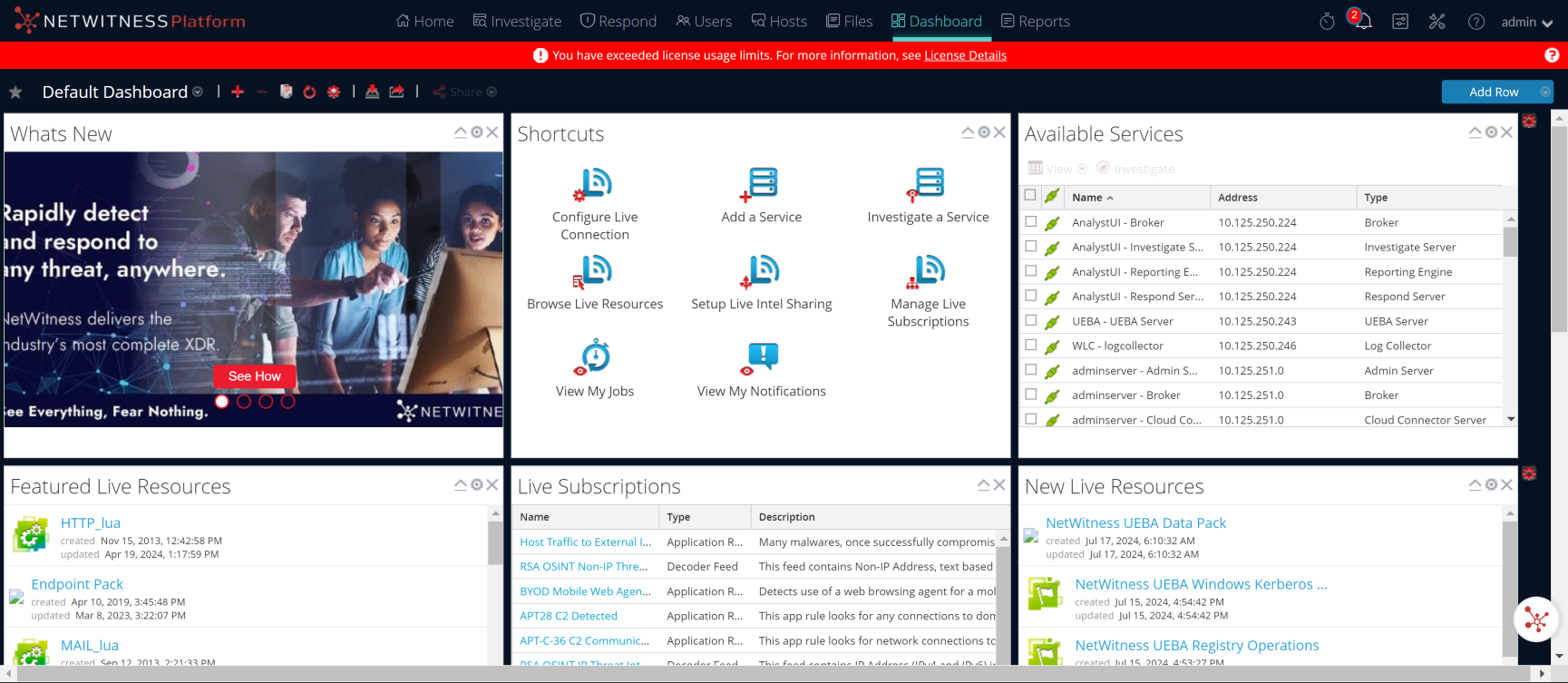Check the adminserver - Admin Server row checkbox
Screen dimensions: 1568x683
tap(1030, 369)
